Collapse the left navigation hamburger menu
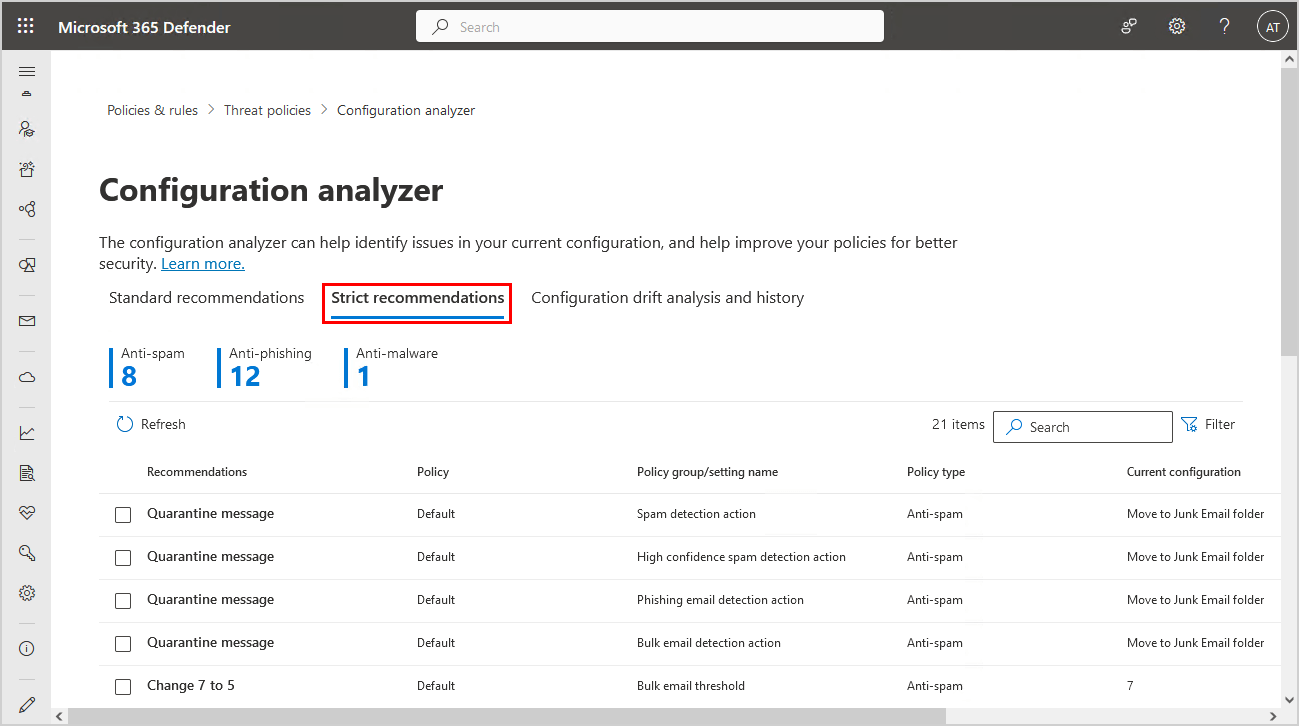Viewport: 1299px width, 726px height. coord(27,71)
